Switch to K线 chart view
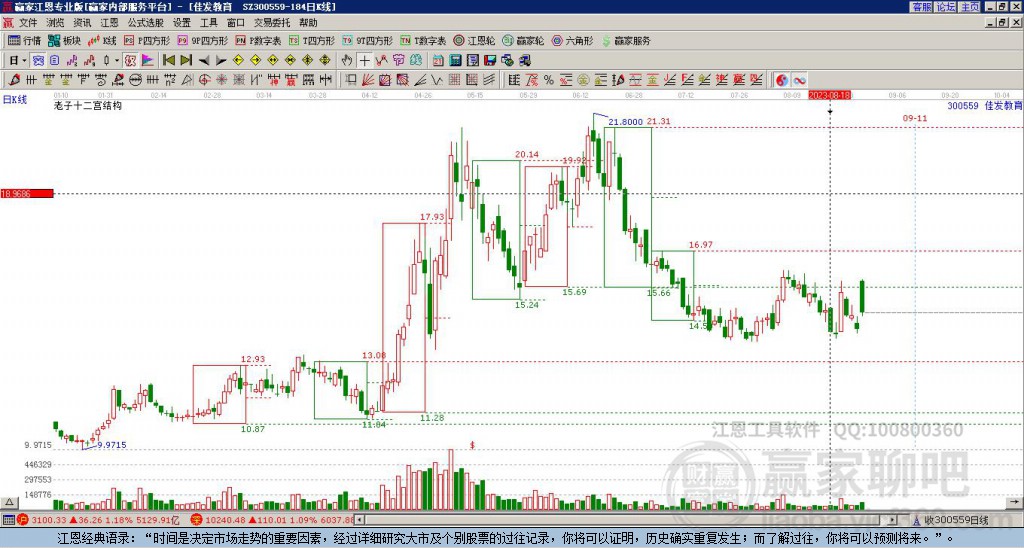1024x548 pixels. [x=103, y=40]
